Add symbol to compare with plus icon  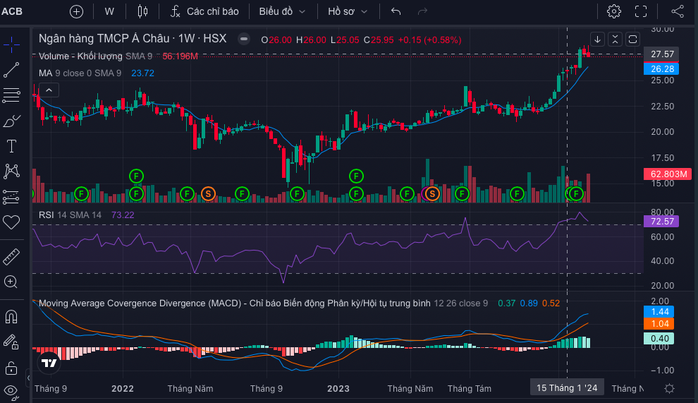pyautogui.click(x=77, y=12)
